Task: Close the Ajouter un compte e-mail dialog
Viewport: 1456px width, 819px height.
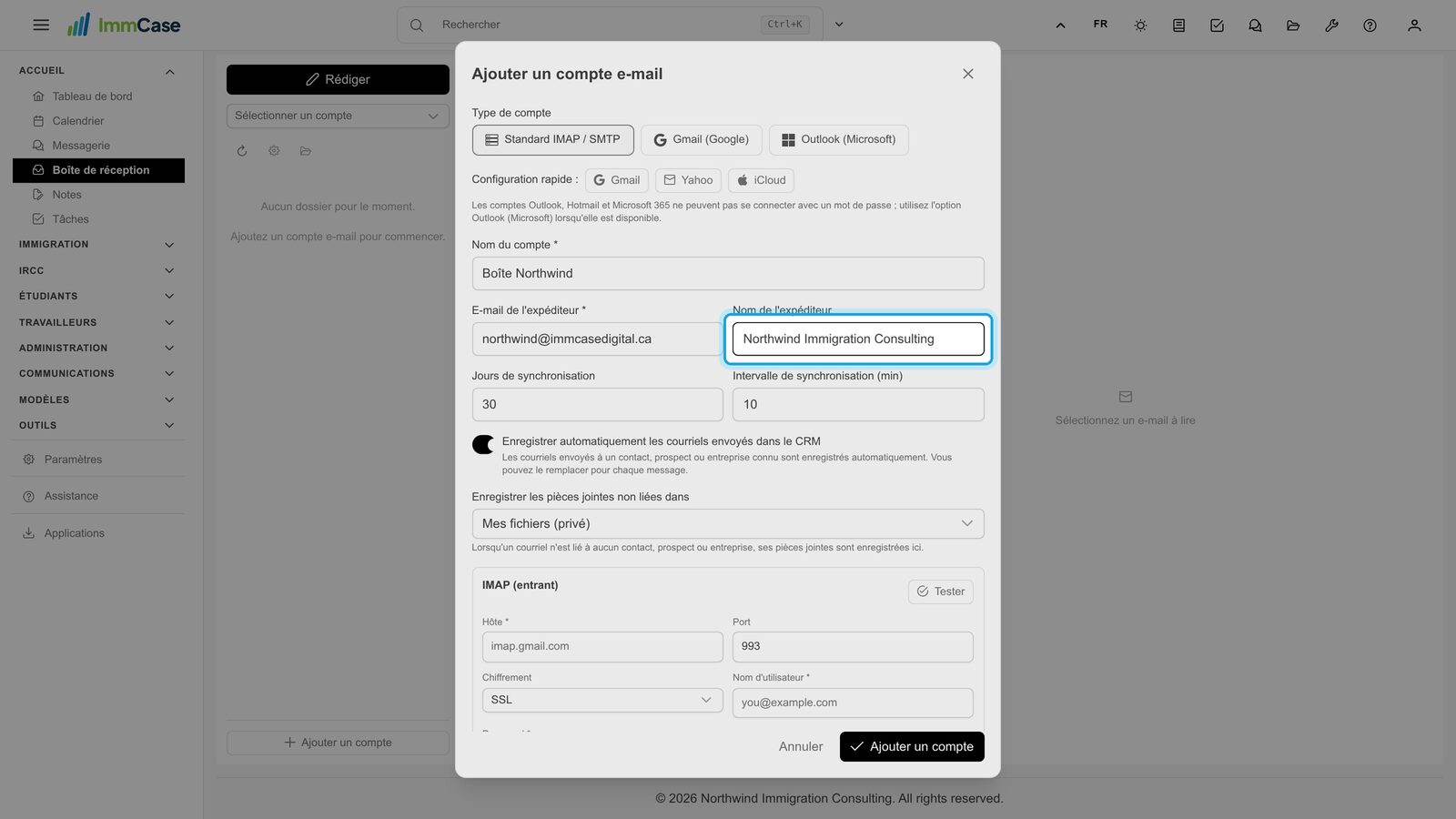Action: [x=968, y=74]
